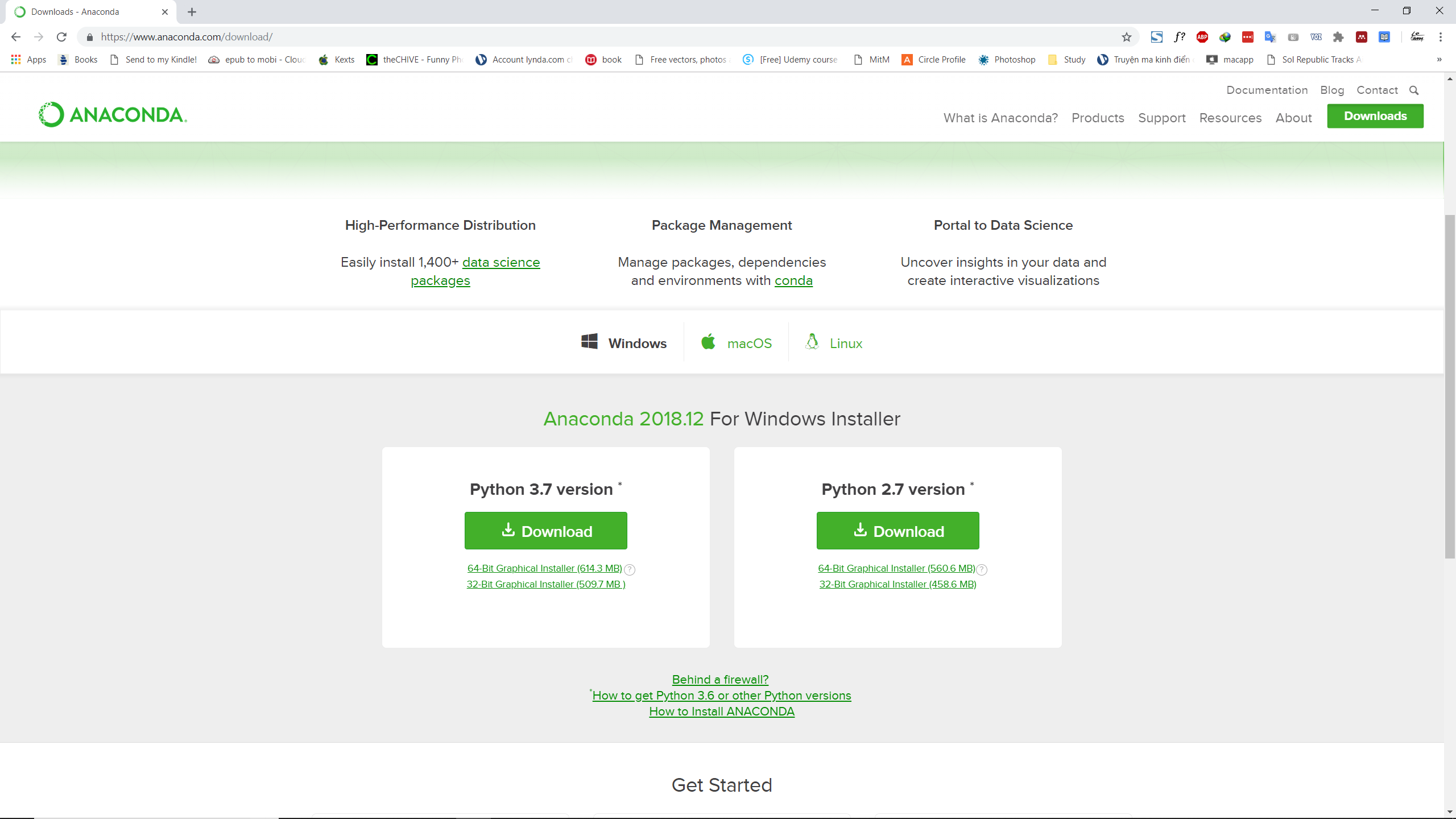Download Python 2.7 version for Windows
Image resolution: width=1456 pixels, height=819 pixels.
(x=897, y=531)
